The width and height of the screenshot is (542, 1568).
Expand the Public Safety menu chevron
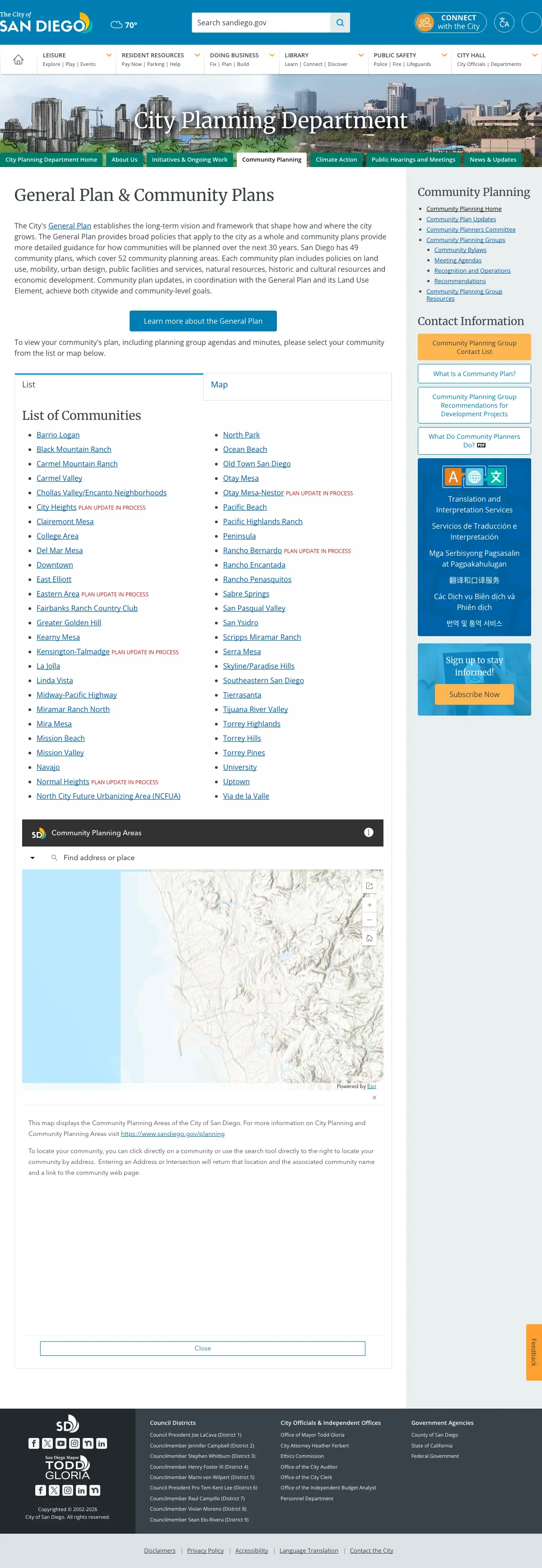[x=444, y=55]
